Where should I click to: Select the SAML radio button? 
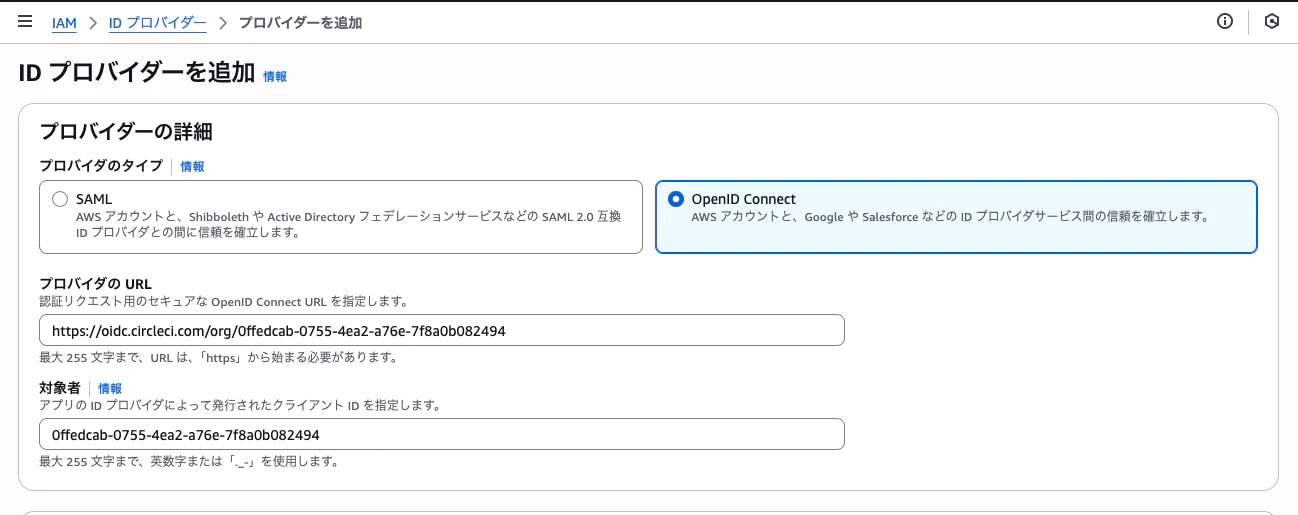tap(60, 199)
